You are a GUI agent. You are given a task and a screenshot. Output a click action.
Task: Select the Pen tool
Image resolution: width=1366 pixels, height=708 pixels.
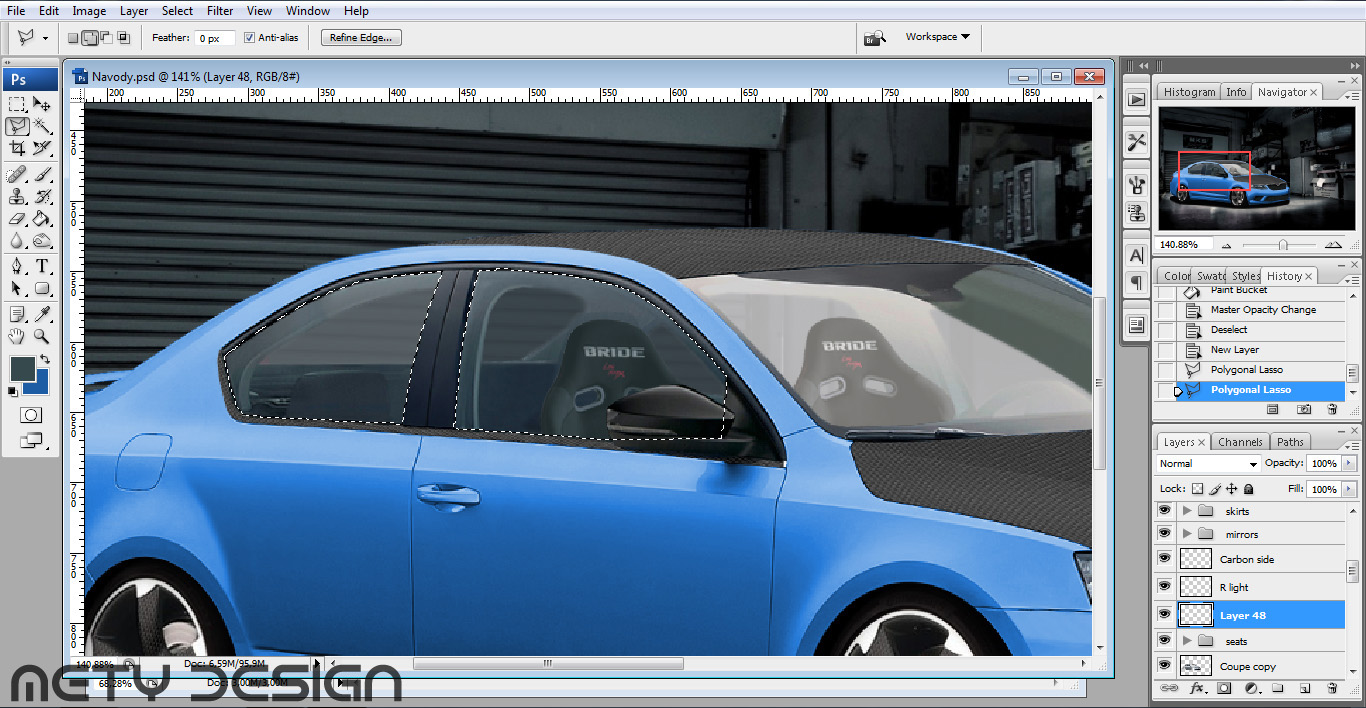click(x=17, y=267)
